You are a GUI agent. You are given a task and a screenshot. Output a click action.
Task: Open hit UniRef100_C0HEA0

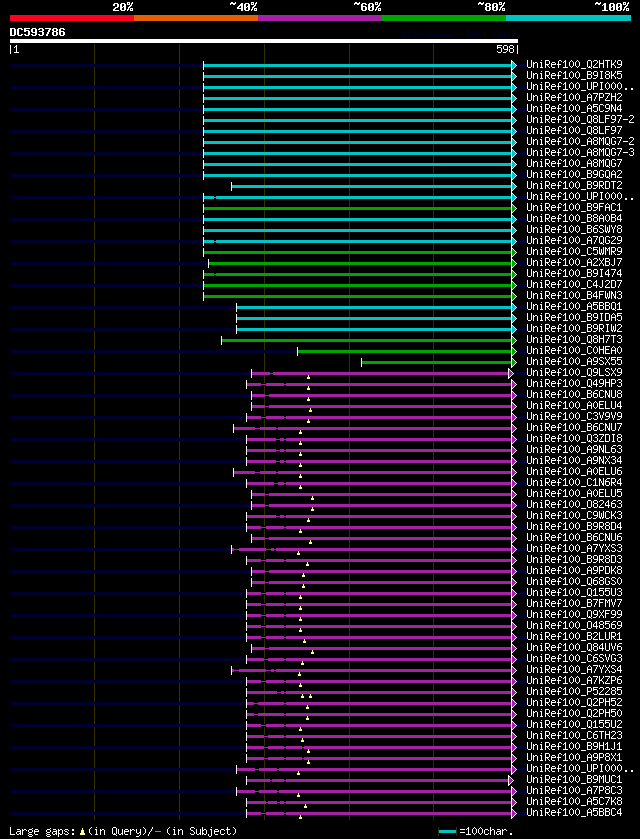(x=574, y=350)
